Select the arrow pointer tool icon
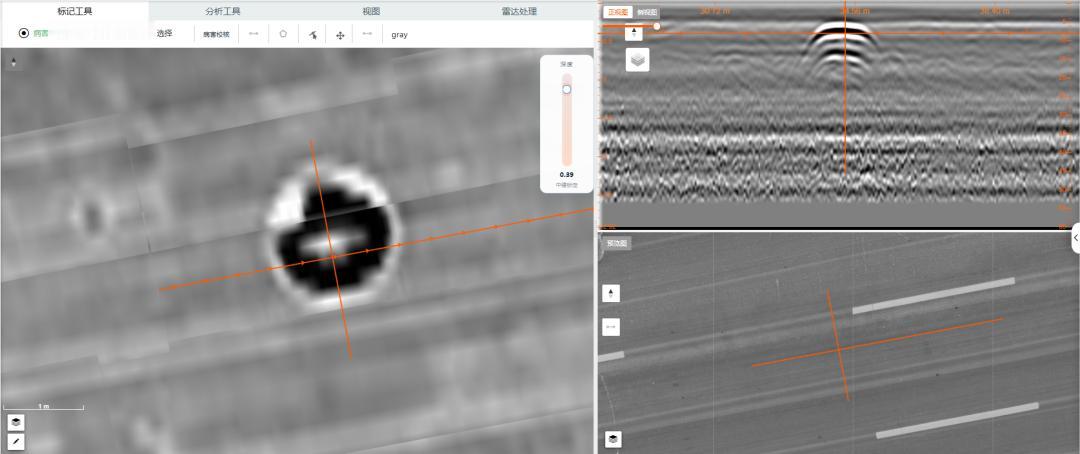This screenshot has width=1080, height=454. pos(312,34)
